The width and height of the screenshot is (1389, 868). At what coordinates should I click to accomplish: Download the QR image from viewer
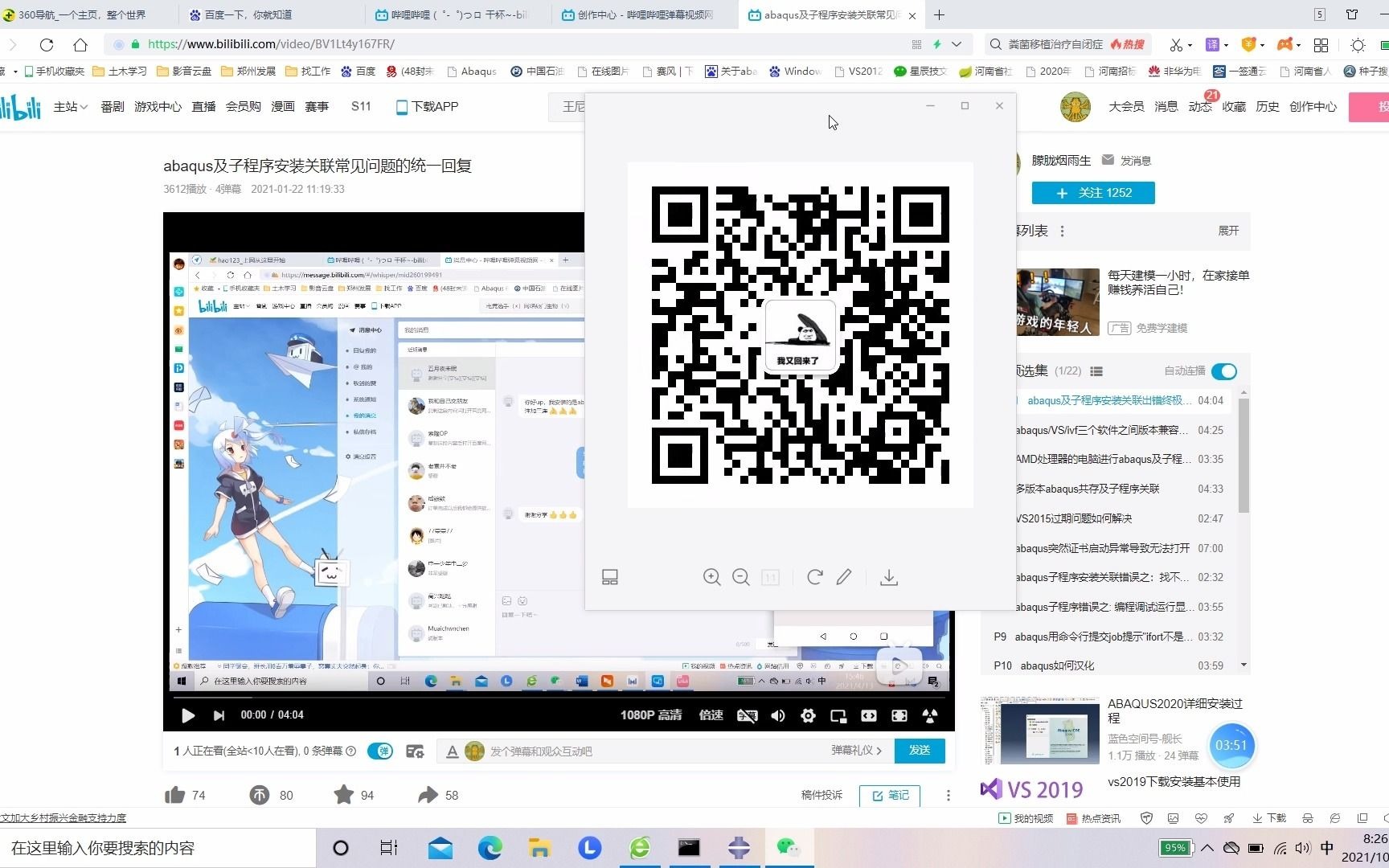(889, 577)
